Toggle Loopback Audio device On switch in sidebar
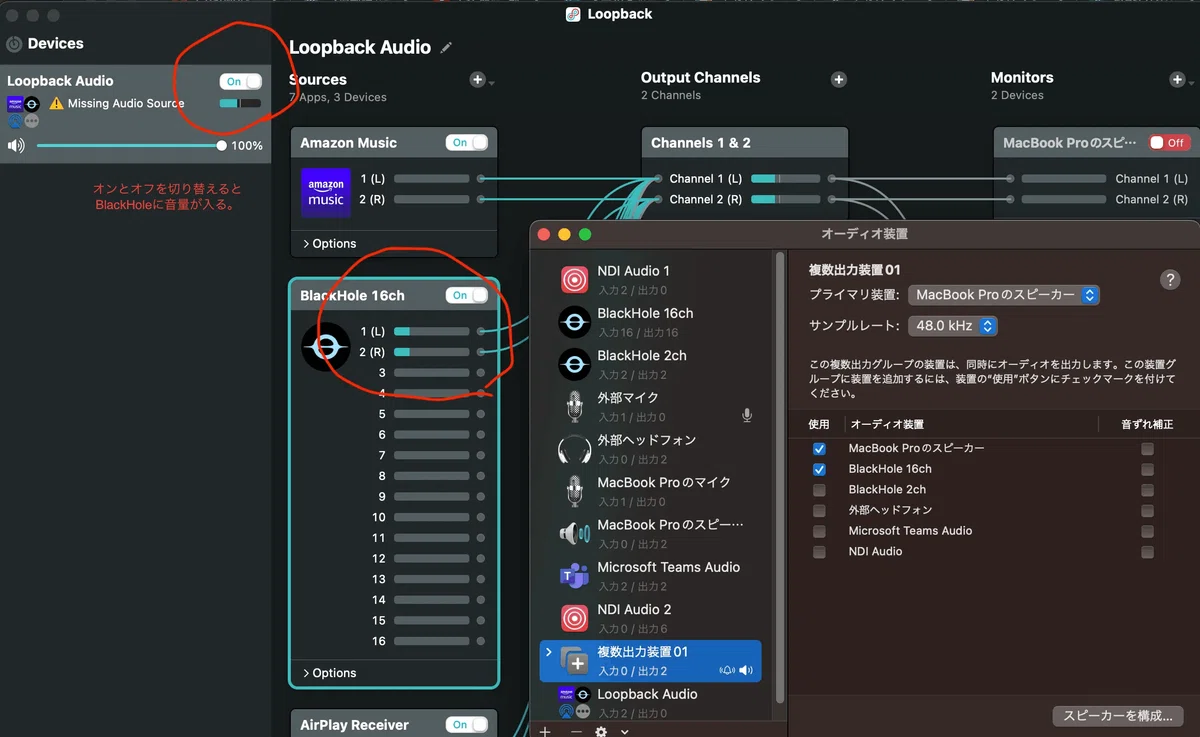 coord(241,81)
